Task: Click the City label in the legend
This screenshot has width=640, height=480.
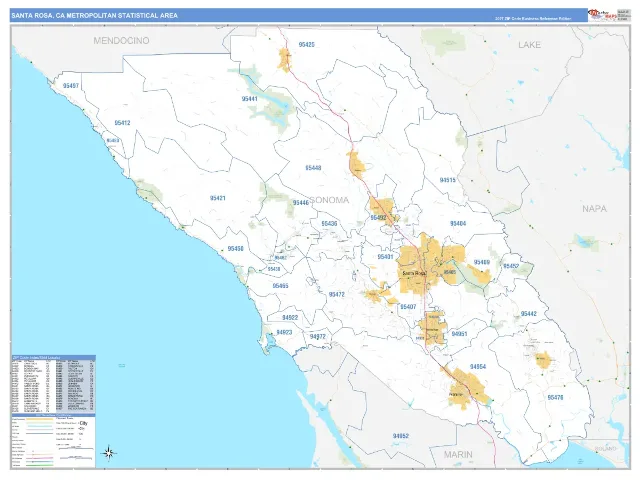Action: point(84,423)
